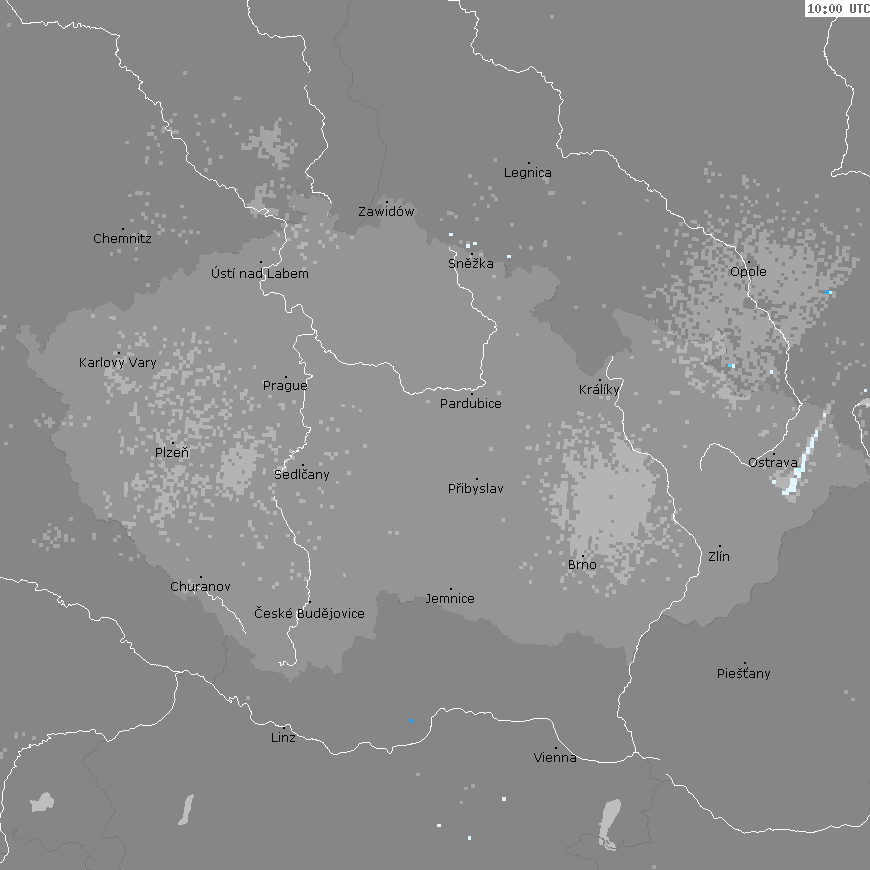Click the Brno city marker label
This screenshot has width=870, height=870.
pos(582,564)
